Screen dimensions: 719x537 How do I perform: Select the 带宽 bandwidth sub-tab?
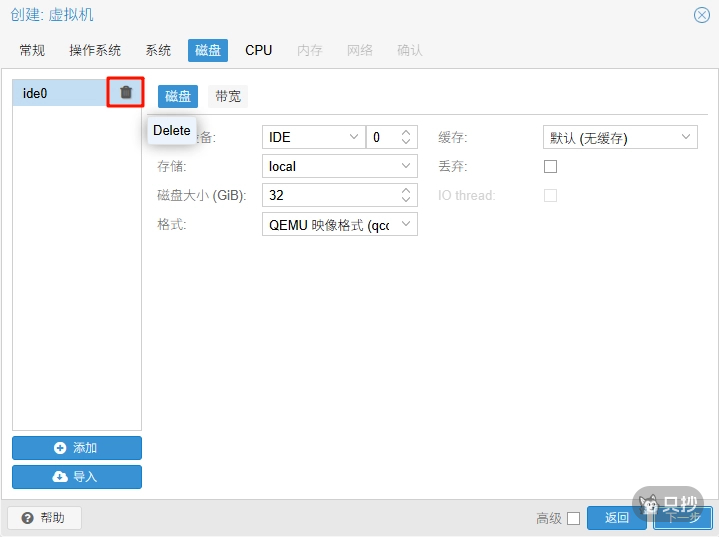click(228, 96)
